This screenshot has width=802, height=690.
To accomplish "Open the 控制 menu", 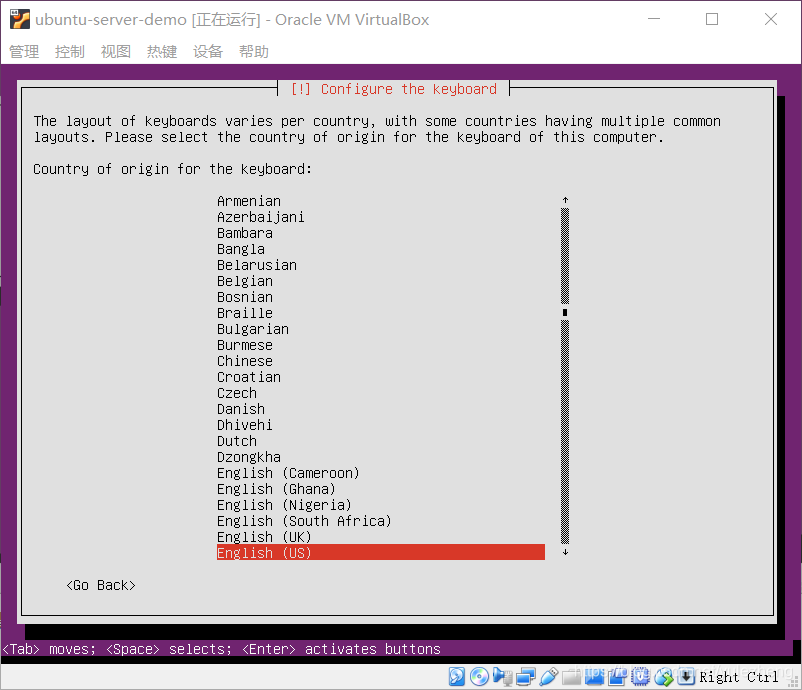I will [70, 51].
